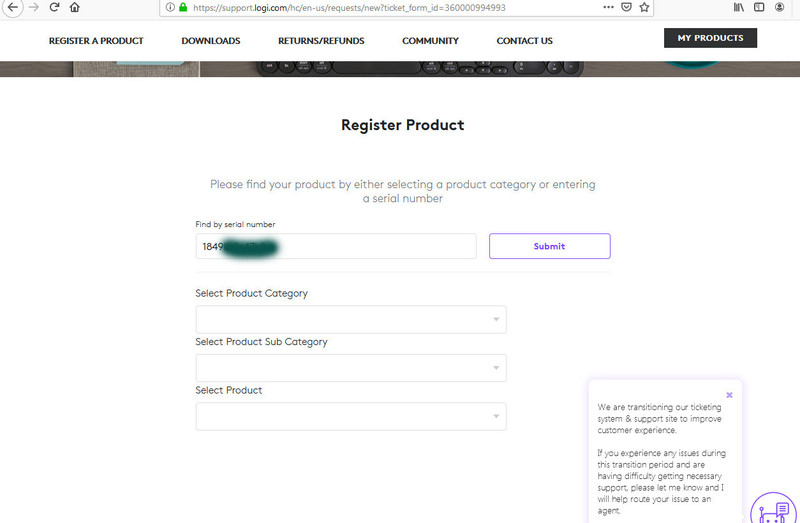Bookmark this page with the star icon
Screen dimensions: 800x523
[x=645, y=7]
